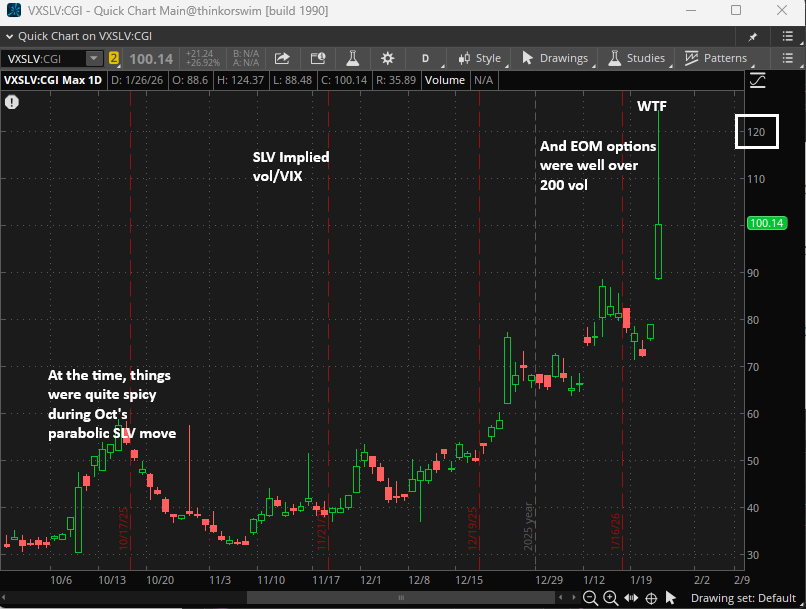The image size is (806, 609).
Task: Click the H: 124.37 high value
Action: tap(240, 80)
